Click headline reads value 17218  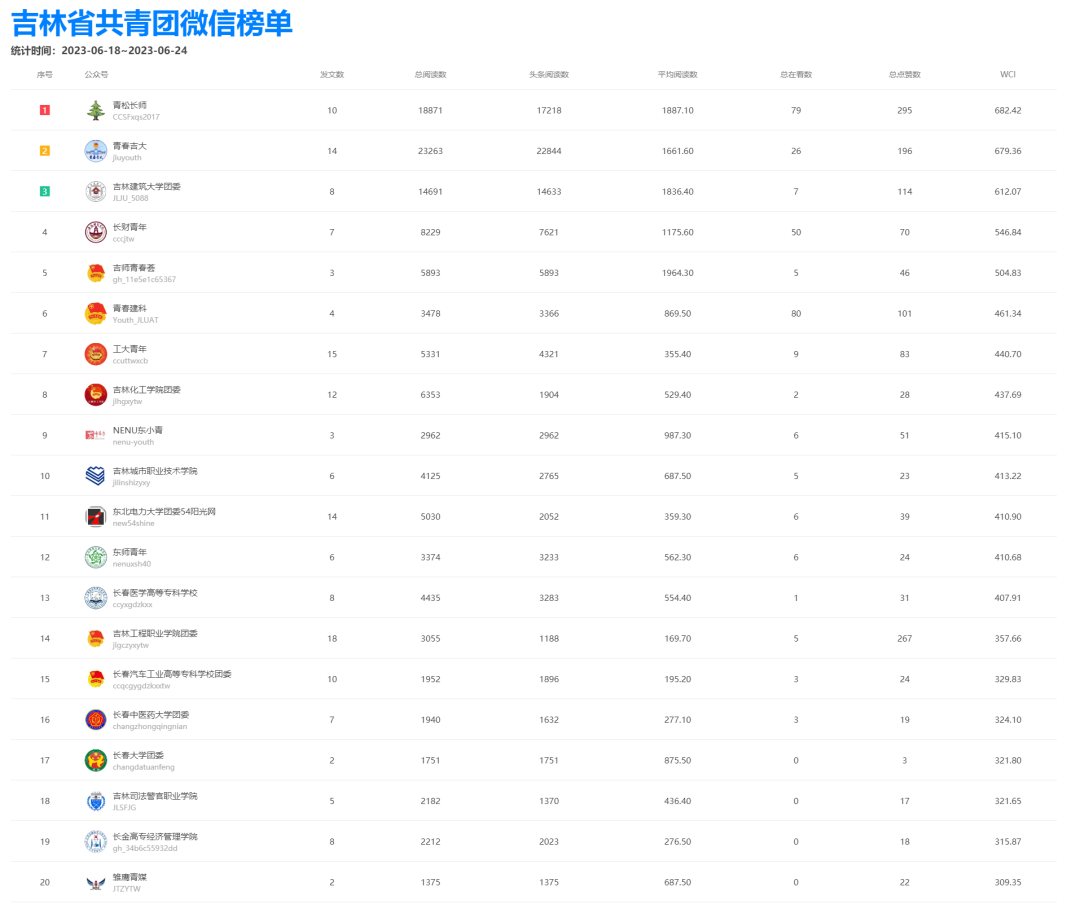click(x=549, y=110)
